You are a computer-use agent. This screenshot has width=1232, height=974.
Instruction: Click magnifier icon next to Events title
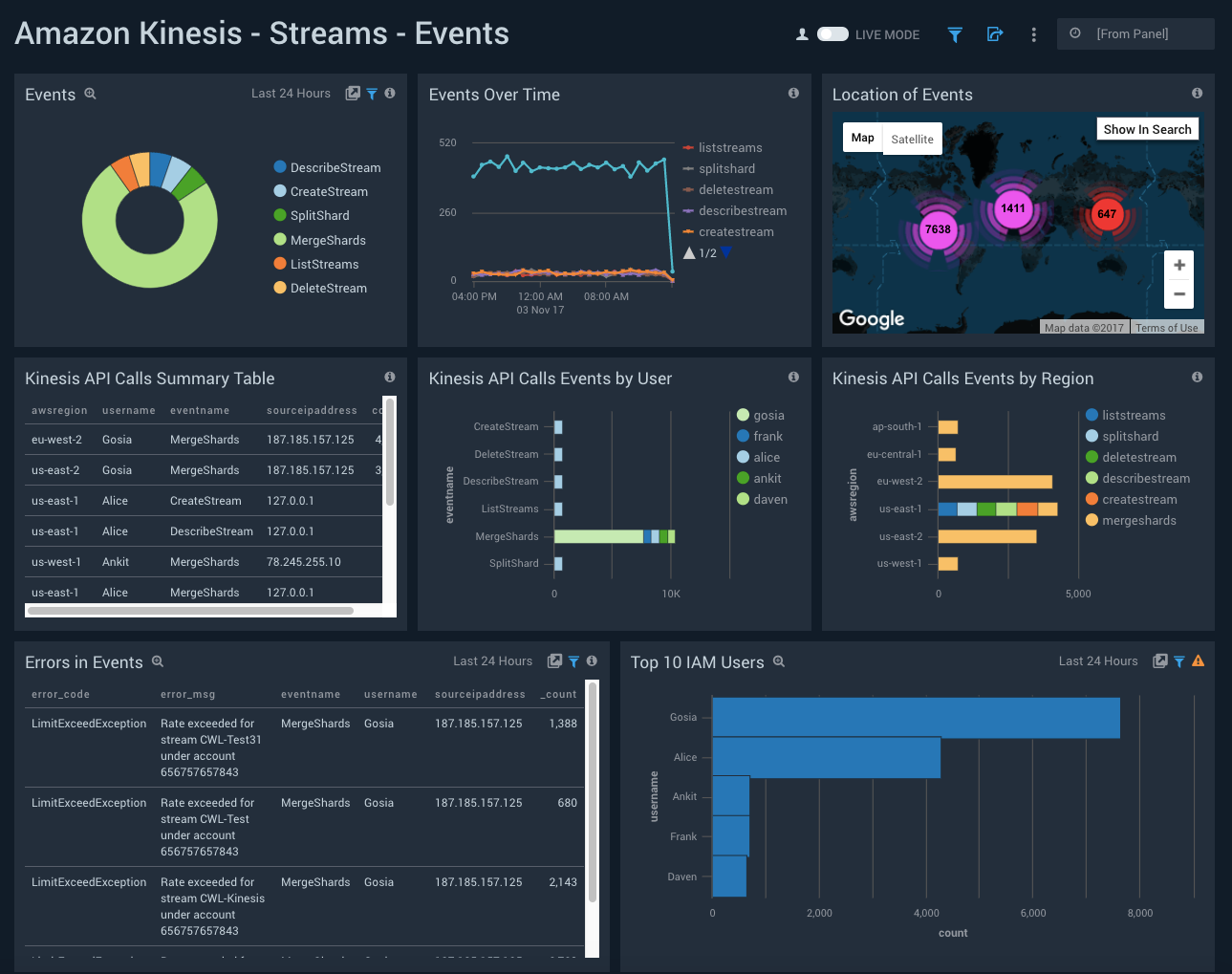91,94
